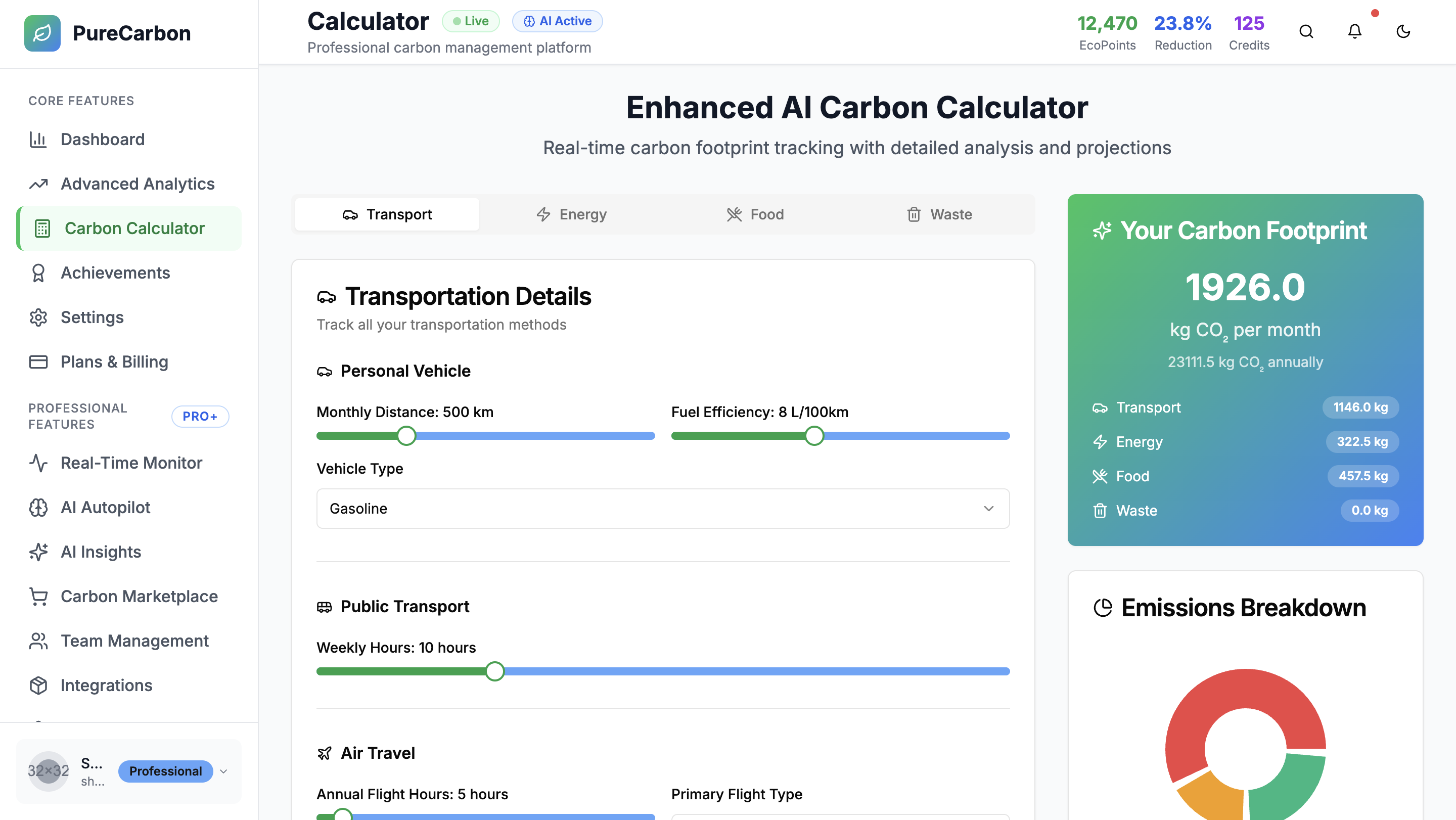Click the search magnifier icon
The image size is (1456, 820).
1306,32
